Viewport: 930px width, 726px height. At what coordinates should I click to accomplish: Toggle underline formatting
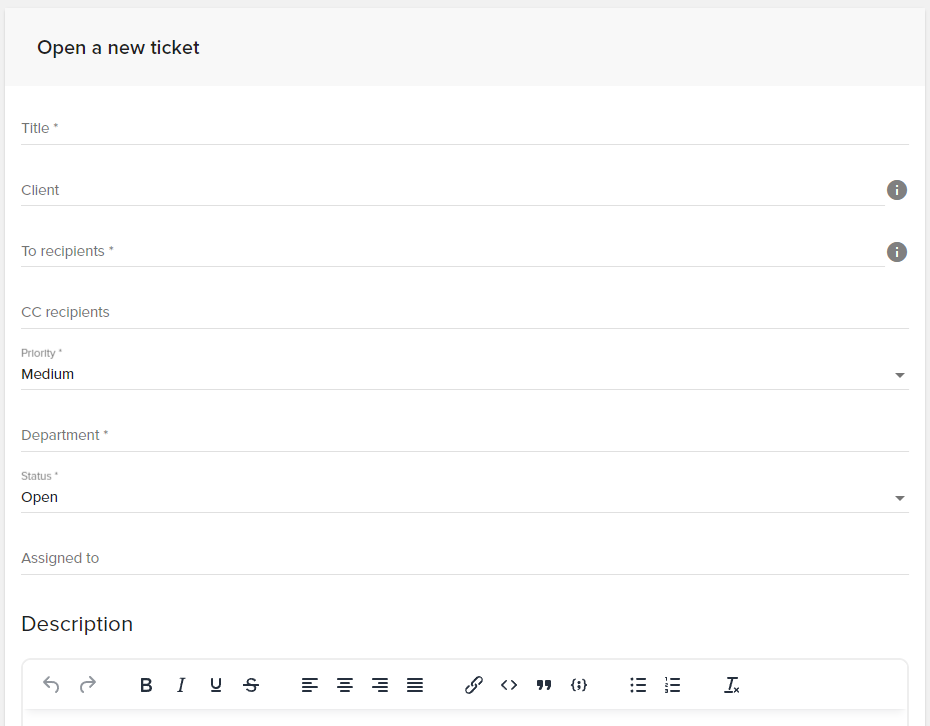pos(216,685)
